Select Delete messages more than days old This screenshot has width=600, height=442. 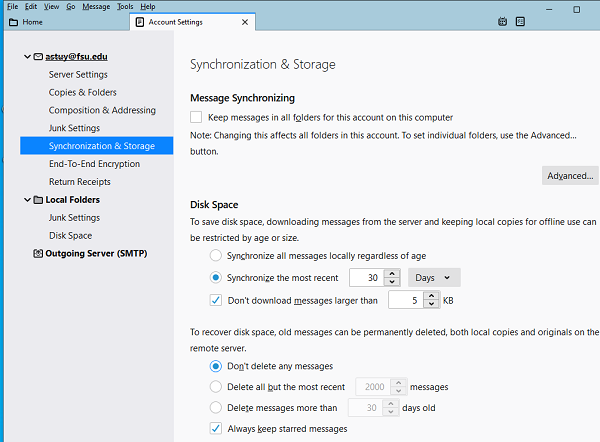(x=215, y=407)
